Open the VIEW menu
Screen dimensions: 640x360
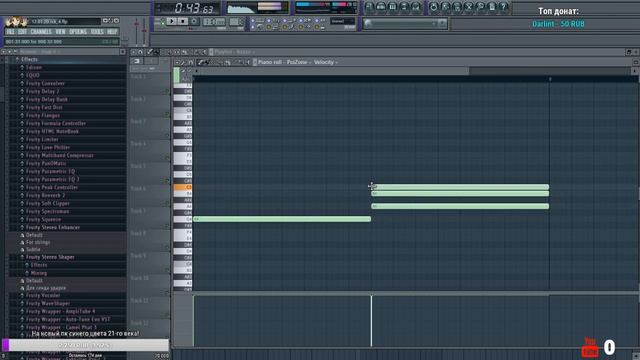click(60, 32)
